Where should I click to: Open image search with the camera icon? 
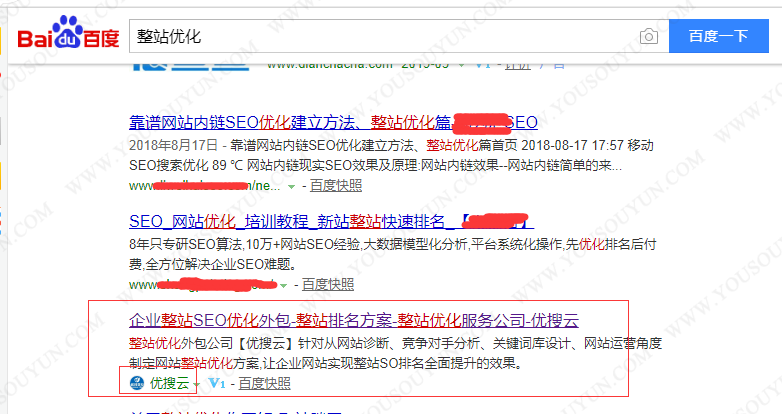click(648, 36)
